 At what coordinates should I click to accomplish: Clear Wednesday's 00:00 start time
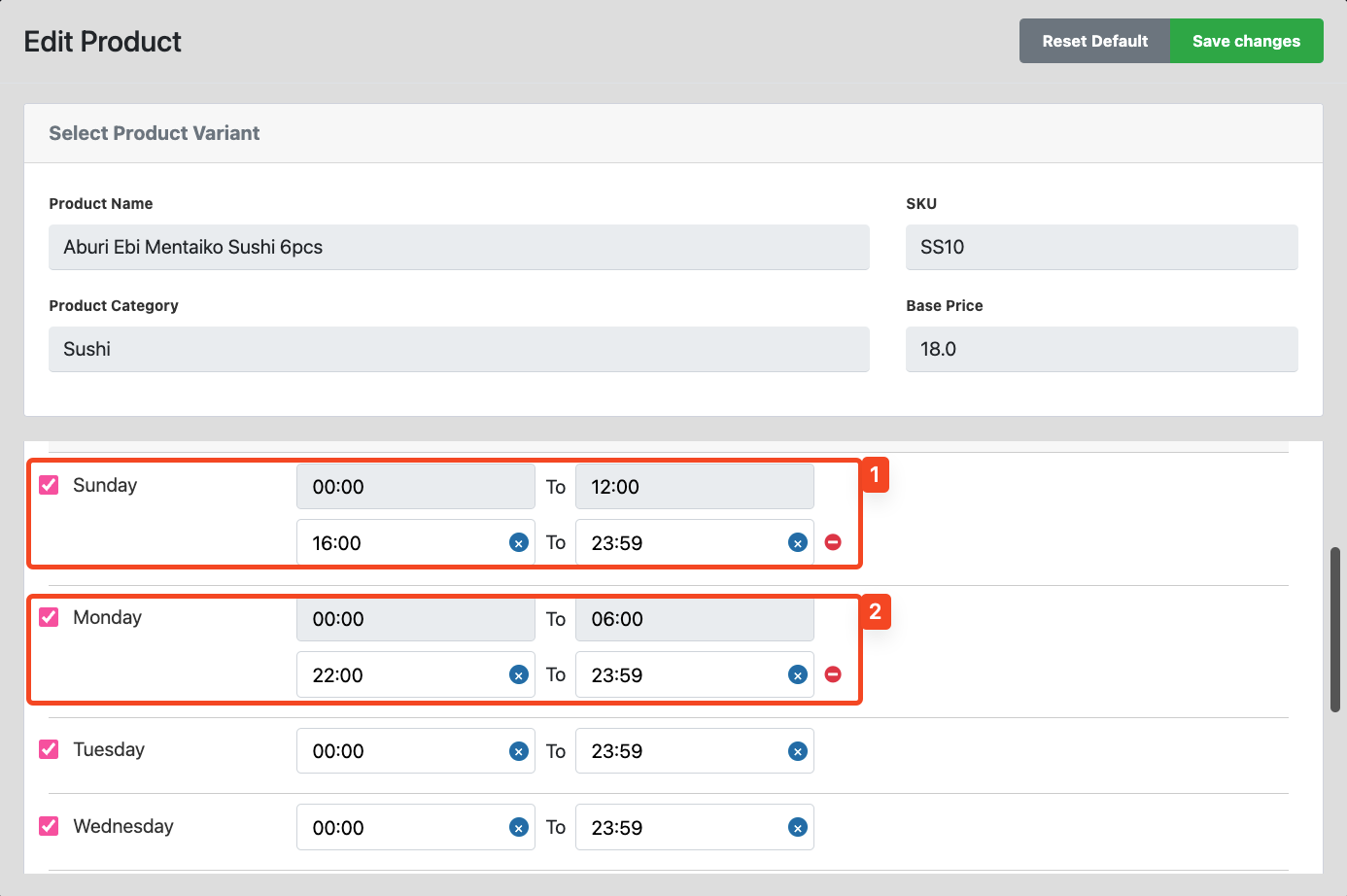(519, 828)
